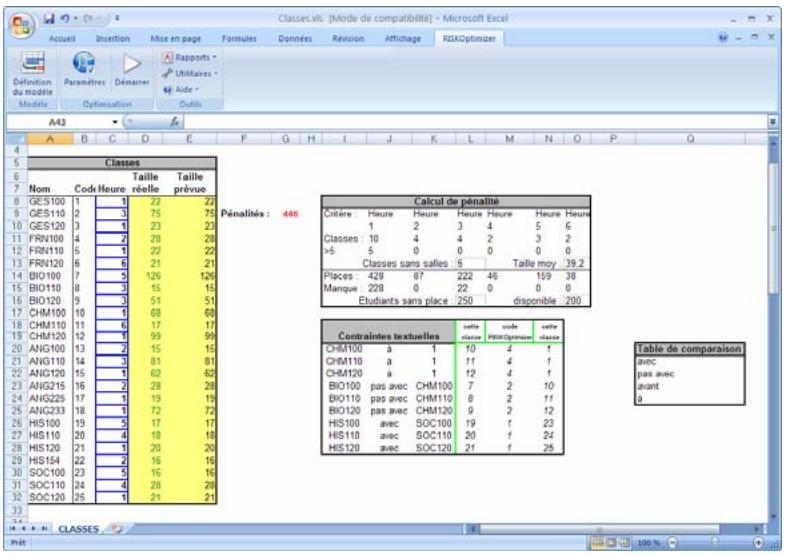Click the Save icon in quick access toolbar
The image size is (789, 554).
[x=48, y=19]
